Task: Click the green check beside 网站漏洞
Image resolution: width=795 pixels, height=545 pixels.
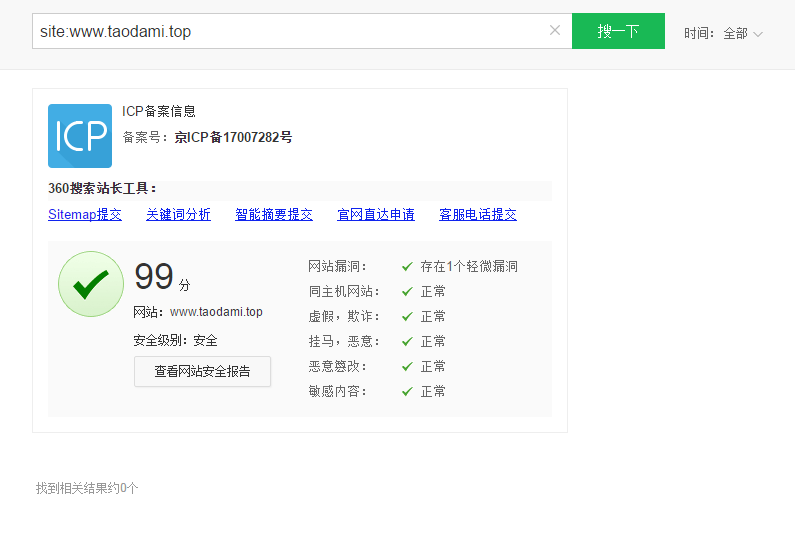Action: pos(407,267)
